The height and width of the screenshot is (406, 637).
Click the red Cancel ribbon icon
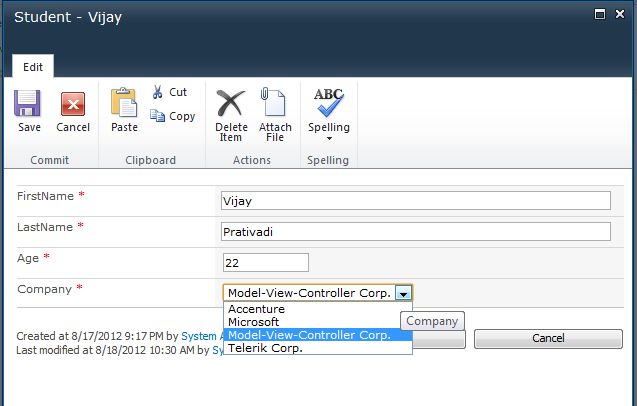73,104
